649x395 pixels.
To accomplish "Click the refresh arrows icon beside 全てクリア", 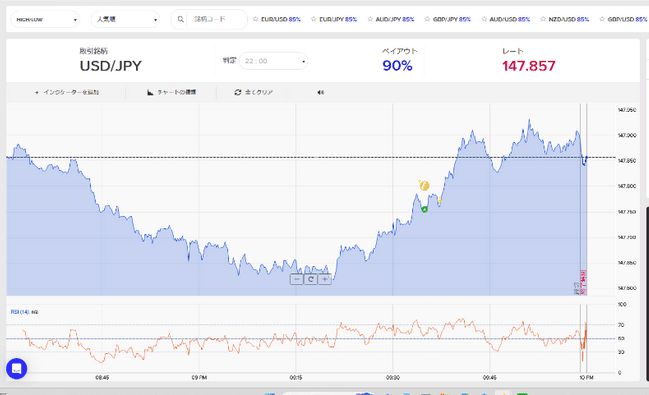I will pyautogui.click(x=238, y=92).
